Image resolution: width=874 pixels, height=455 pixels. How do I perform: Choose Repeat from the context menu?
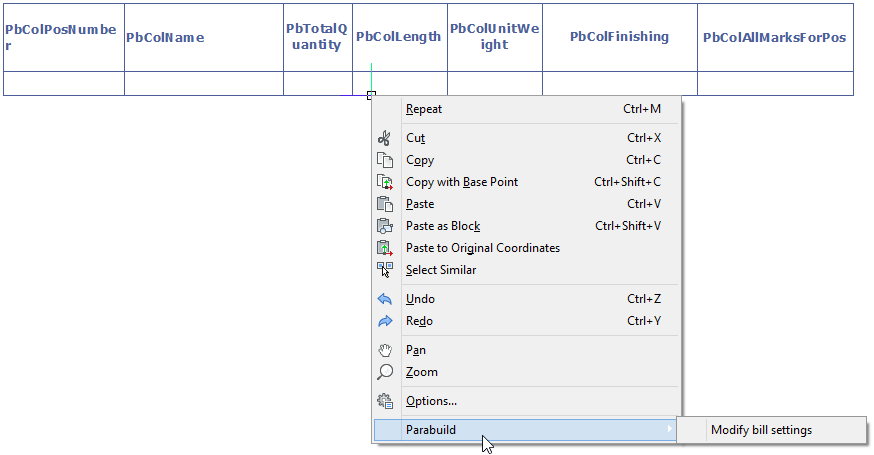(424, 109)
